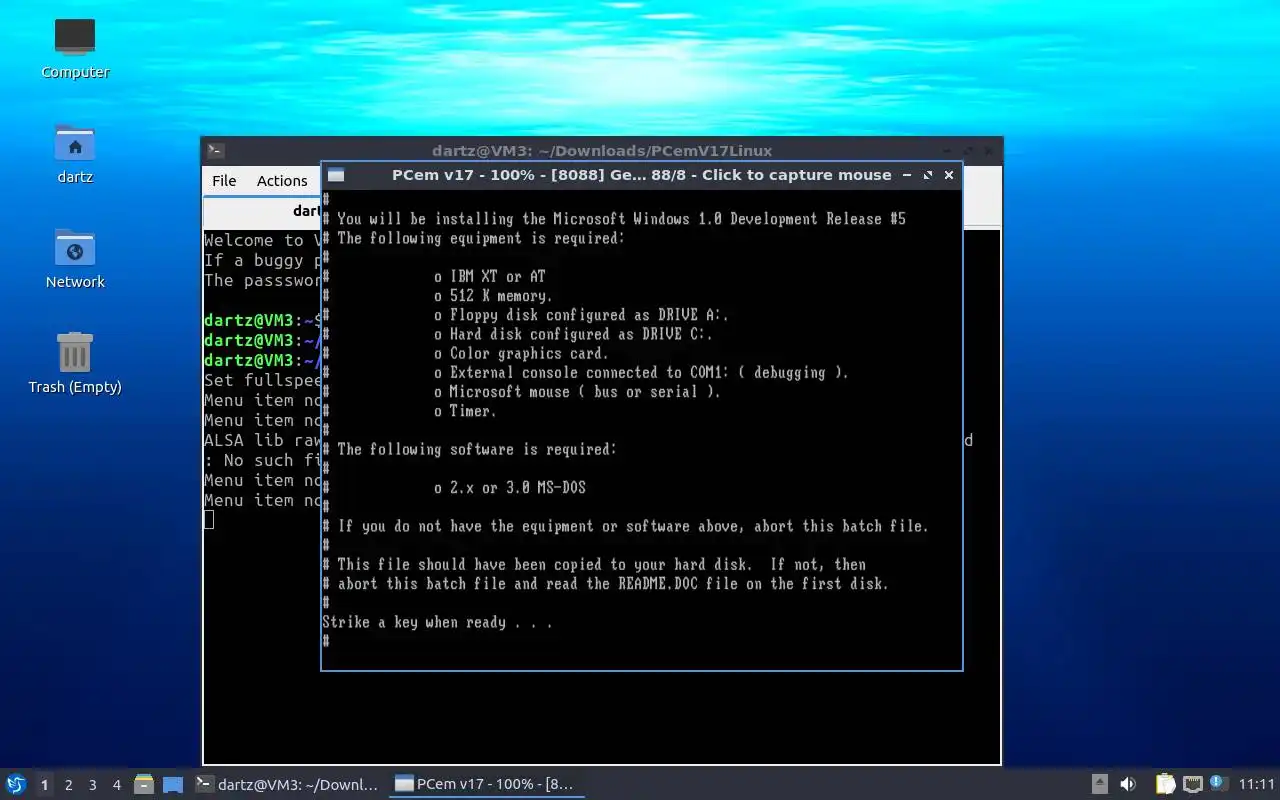1280x800 pixels.
Task: Click the '512 K memory.' line
Action: click(493, 295)
